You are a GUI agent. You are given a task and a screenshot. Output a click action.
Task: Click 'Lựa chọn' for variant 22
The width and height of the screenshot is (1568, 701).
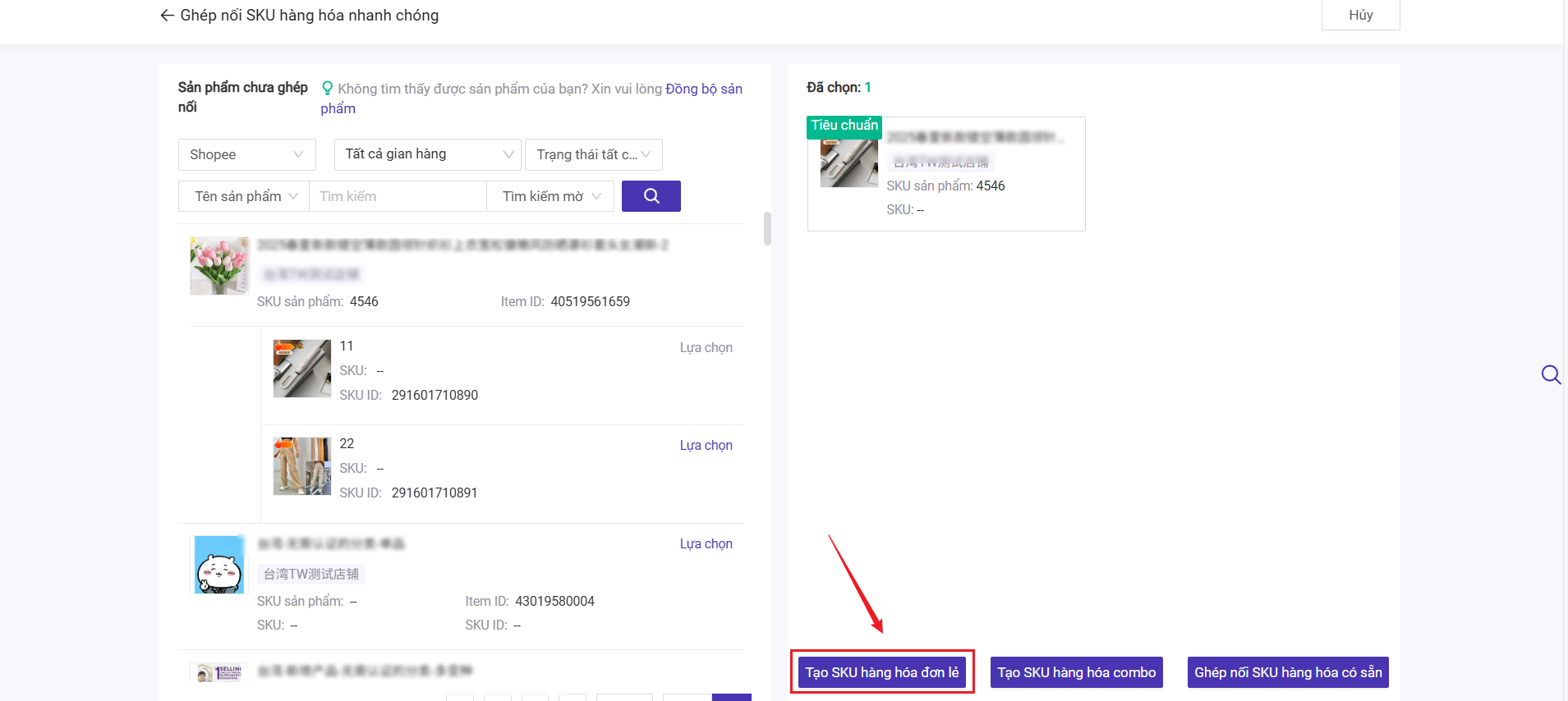[706, 445]
